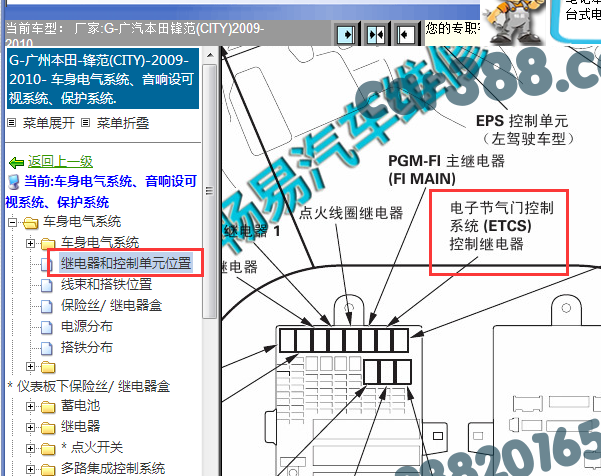
Task: Expand the nested 车身电气系统 subfolder
Action: [x=31, y=243]
